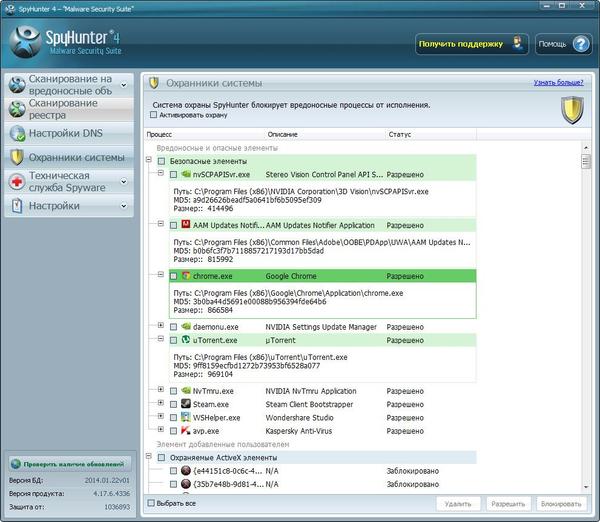This screenshot has height=522, width=600.
Task: Click the settings document icon in sidebar
Action: coord(17,206)
